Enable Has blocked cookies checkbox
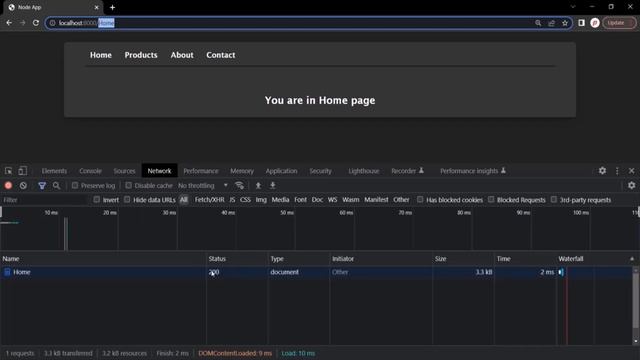Screen dimensions: 640x360 pos(420,200)
